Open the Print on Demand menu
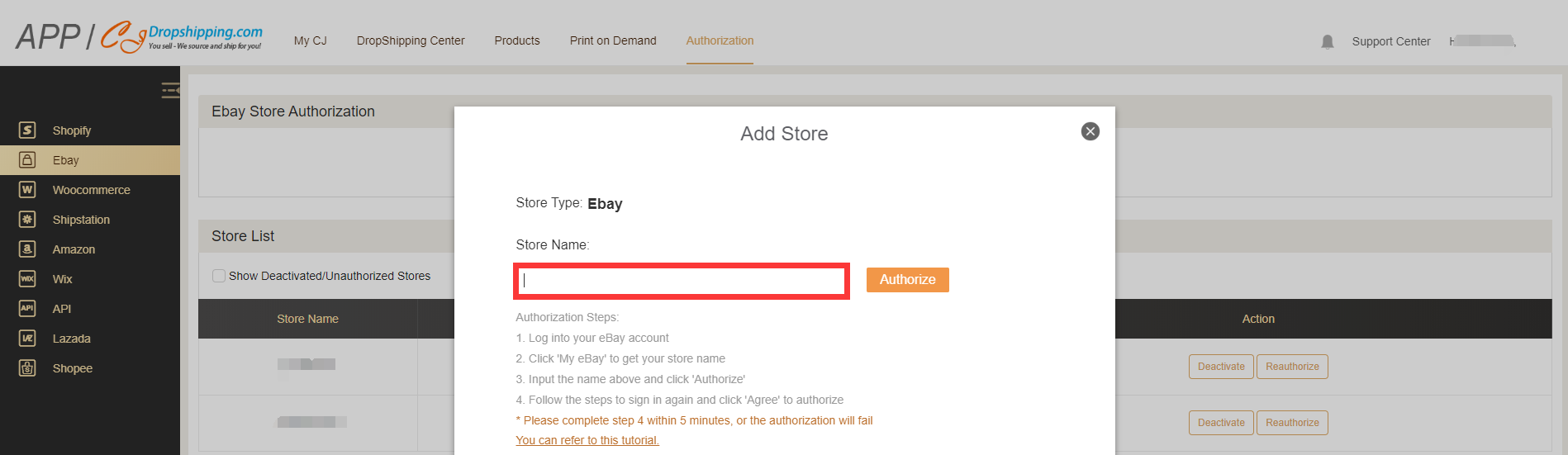The image size is (1568, 455). (x=613, y=40)
